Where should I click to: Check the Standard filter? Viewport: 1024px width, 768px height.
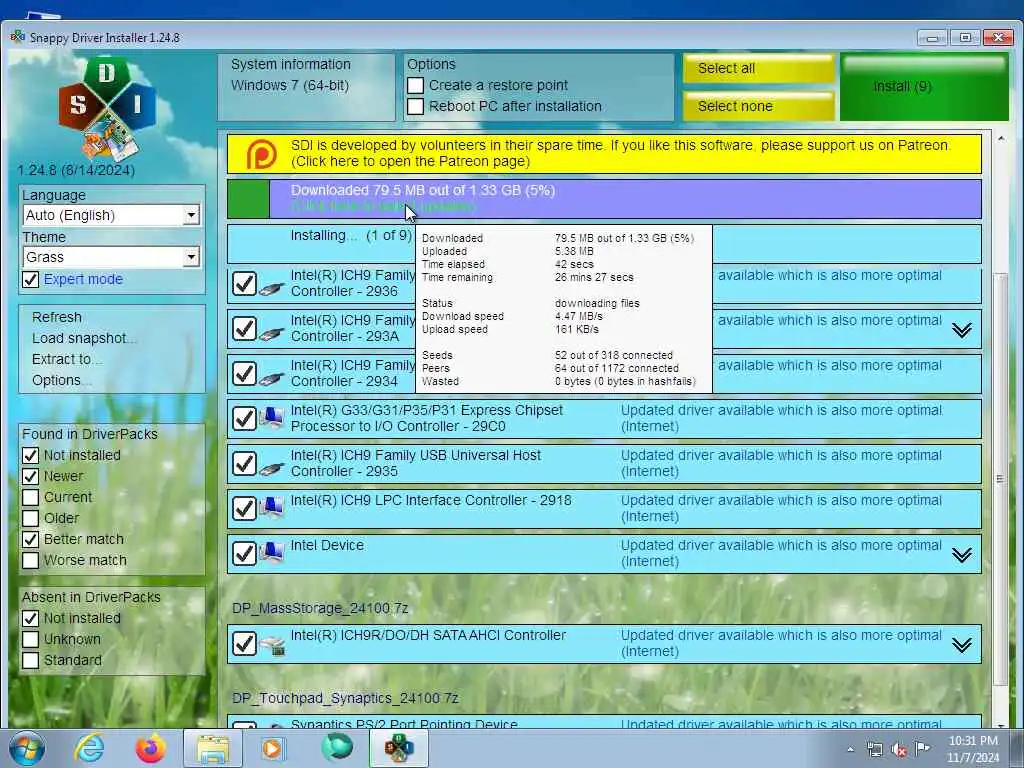coord(31,660)
